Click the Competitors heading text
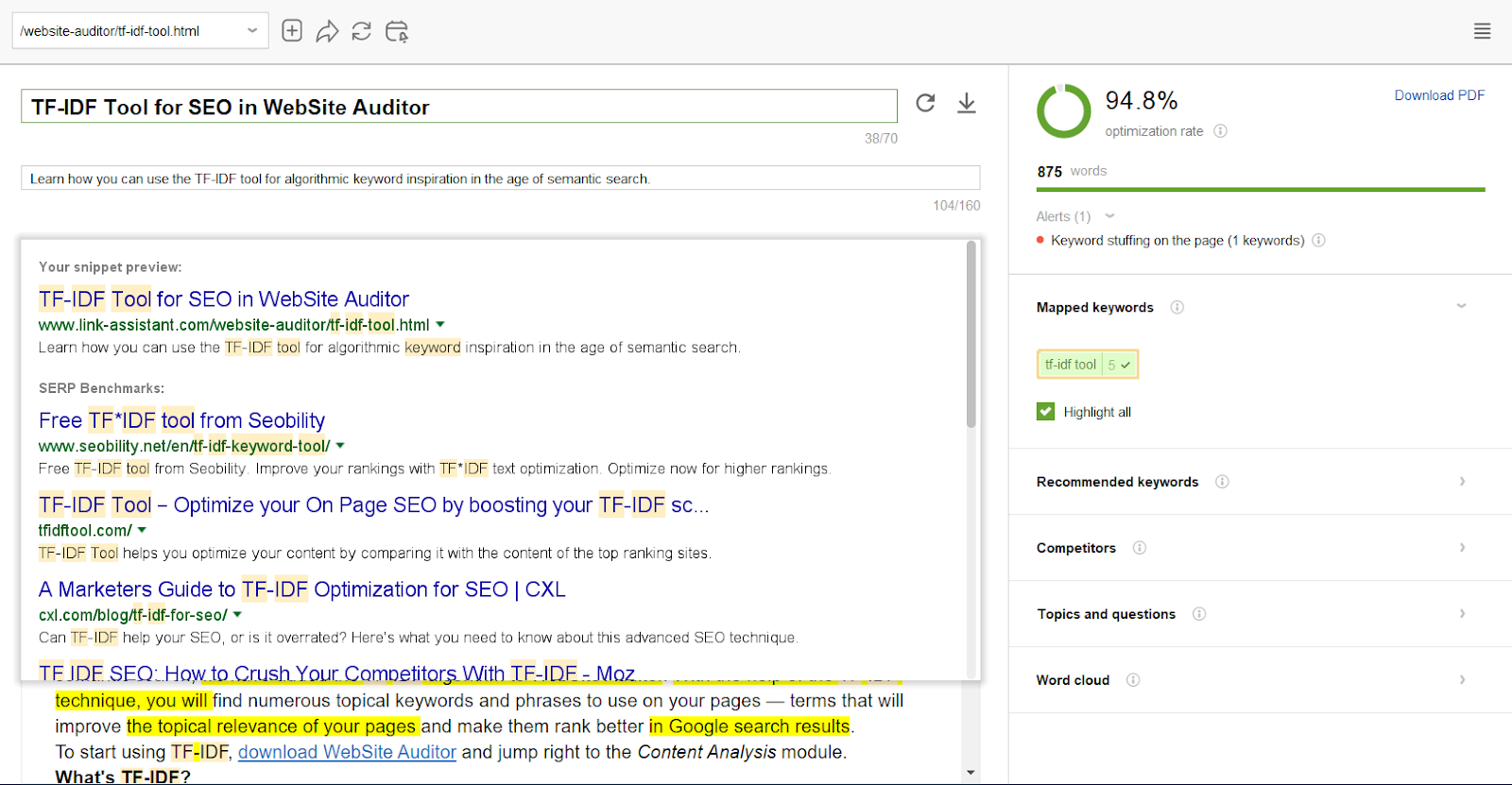This screenshot has width=1512, height=785. pos(1076,548)
